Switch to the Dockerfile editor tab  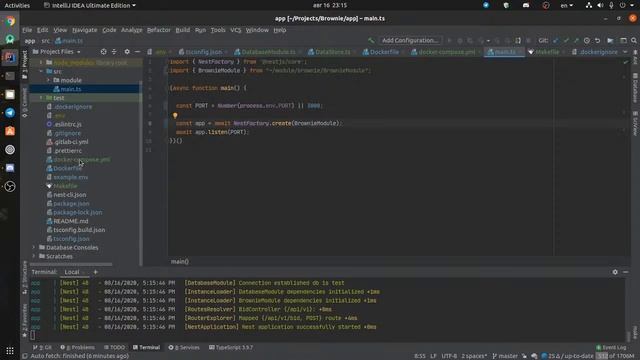384,52
